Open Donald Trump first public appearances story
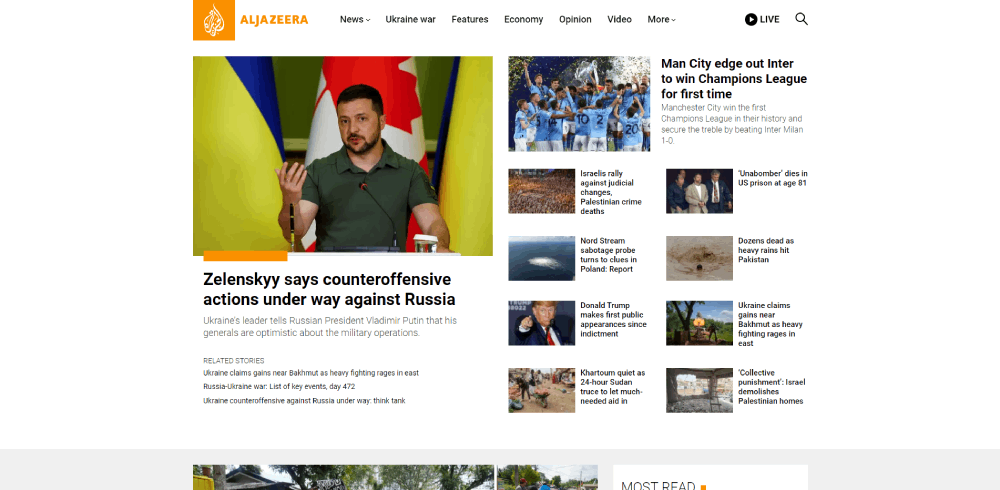The image size is (1000, 490). point(614,319)
